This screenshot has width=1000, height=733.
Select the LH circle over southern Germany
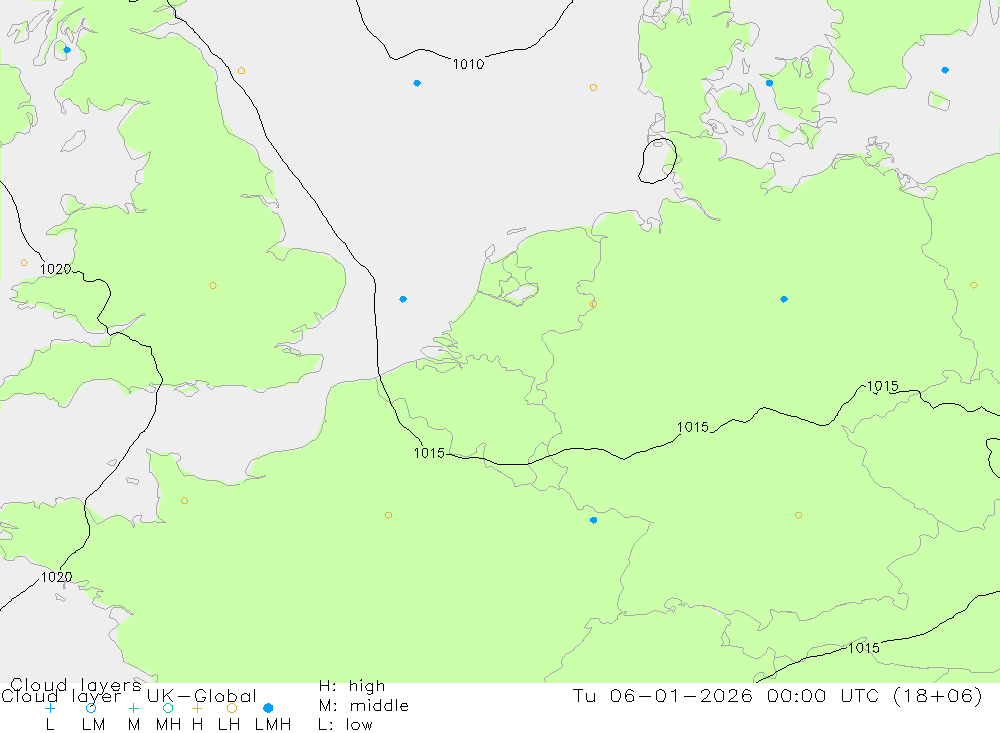[x=798, y=515]
